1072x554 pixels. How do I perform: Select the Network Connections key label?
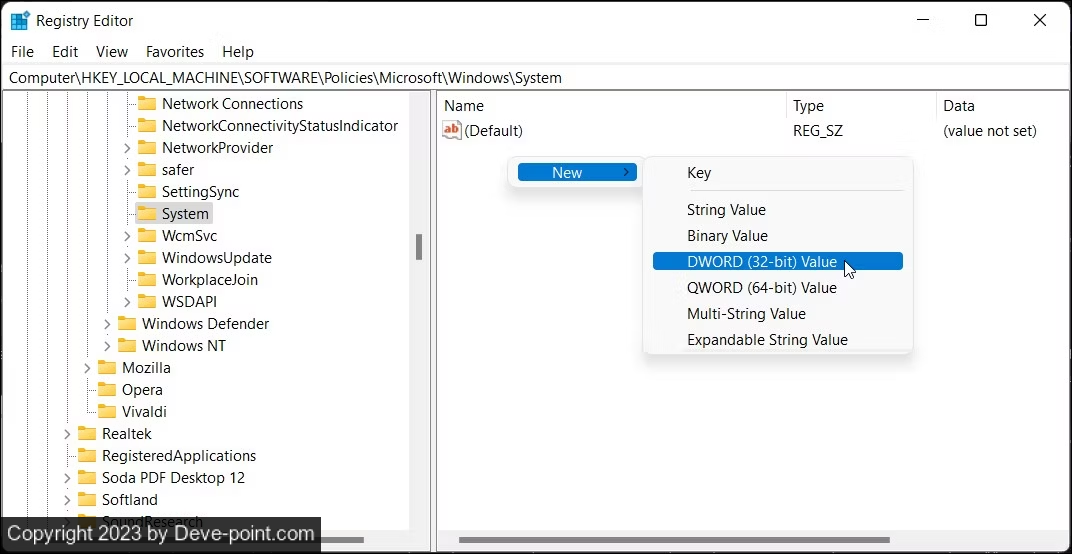[232, 104]
